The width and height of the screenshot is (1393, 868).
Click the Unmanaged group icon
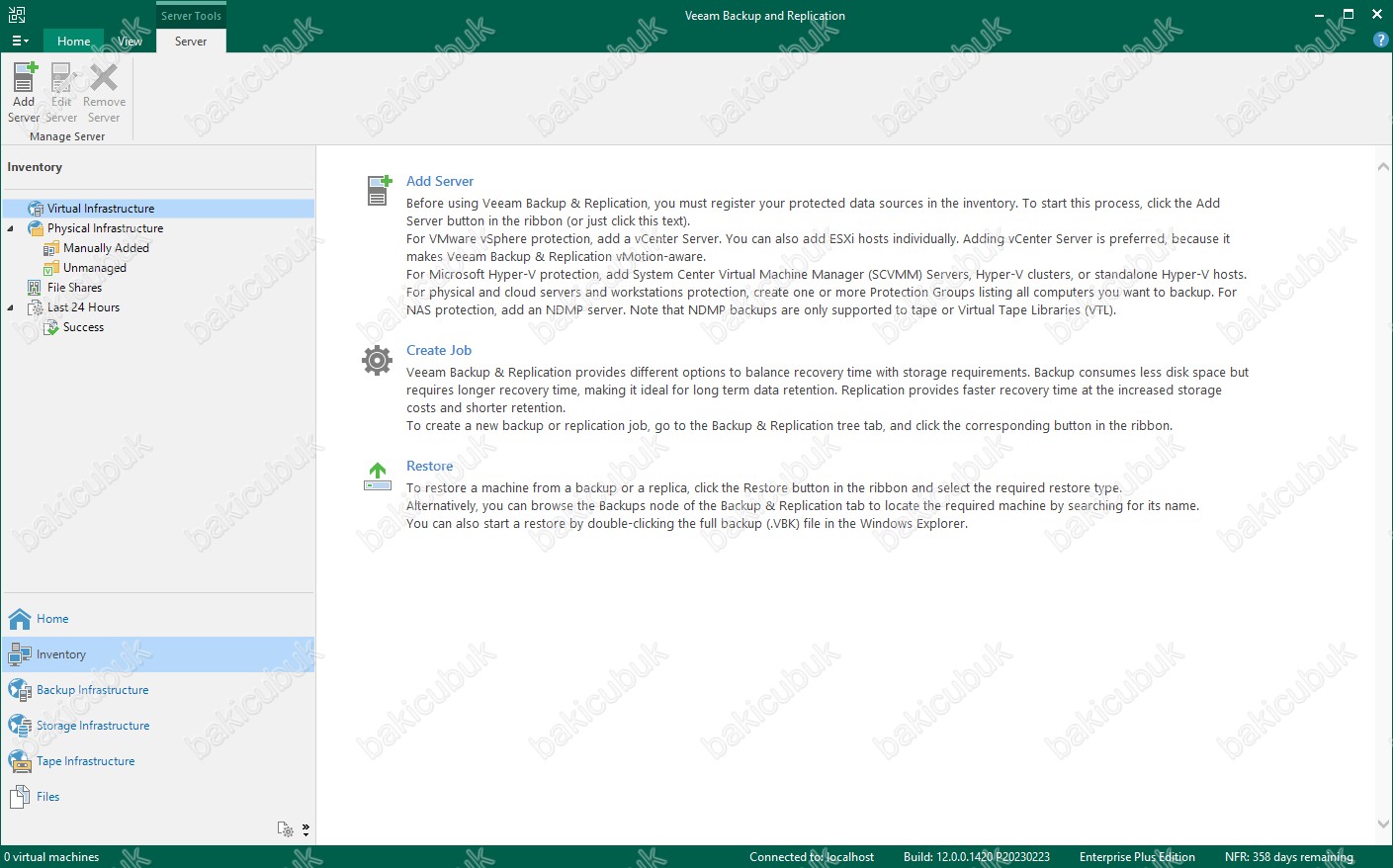51,268
